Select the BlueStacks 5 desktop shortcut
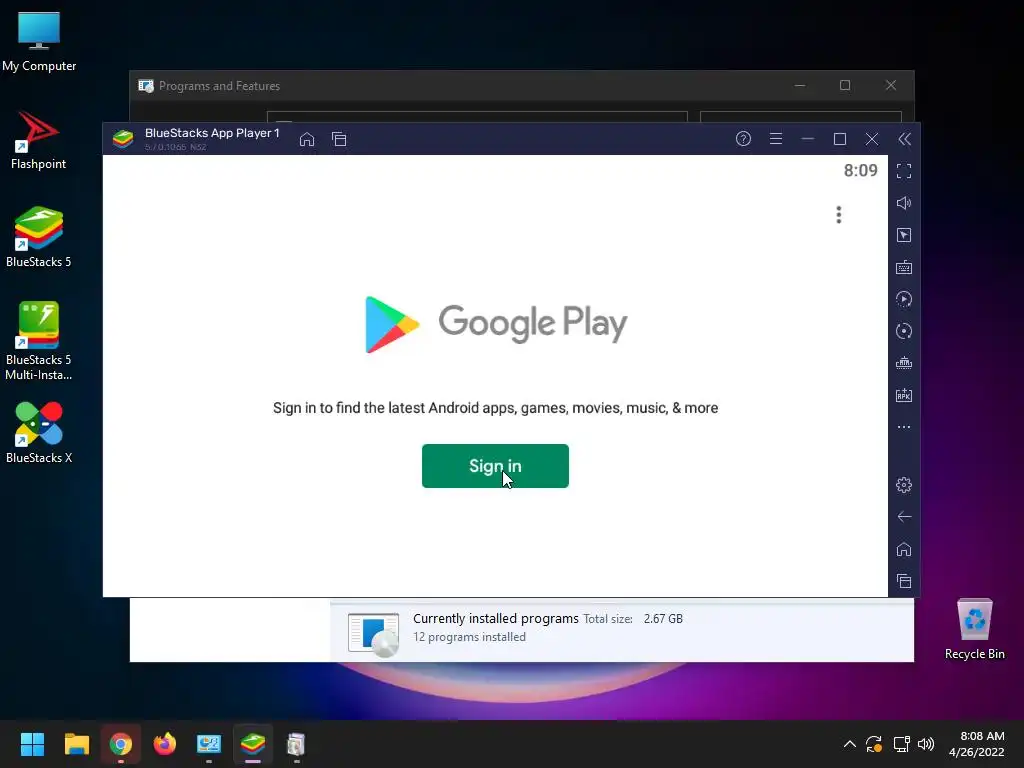 39,237
